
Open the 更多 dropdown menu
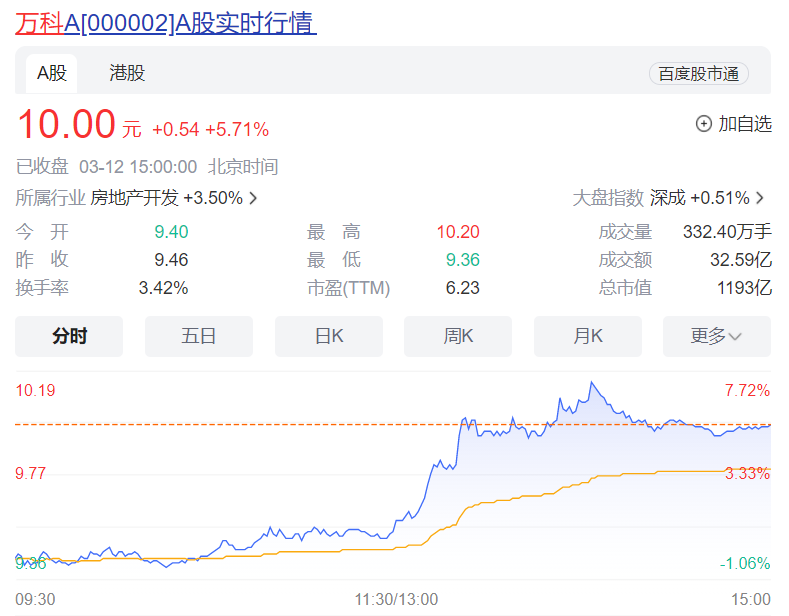(x=716, y=336)
